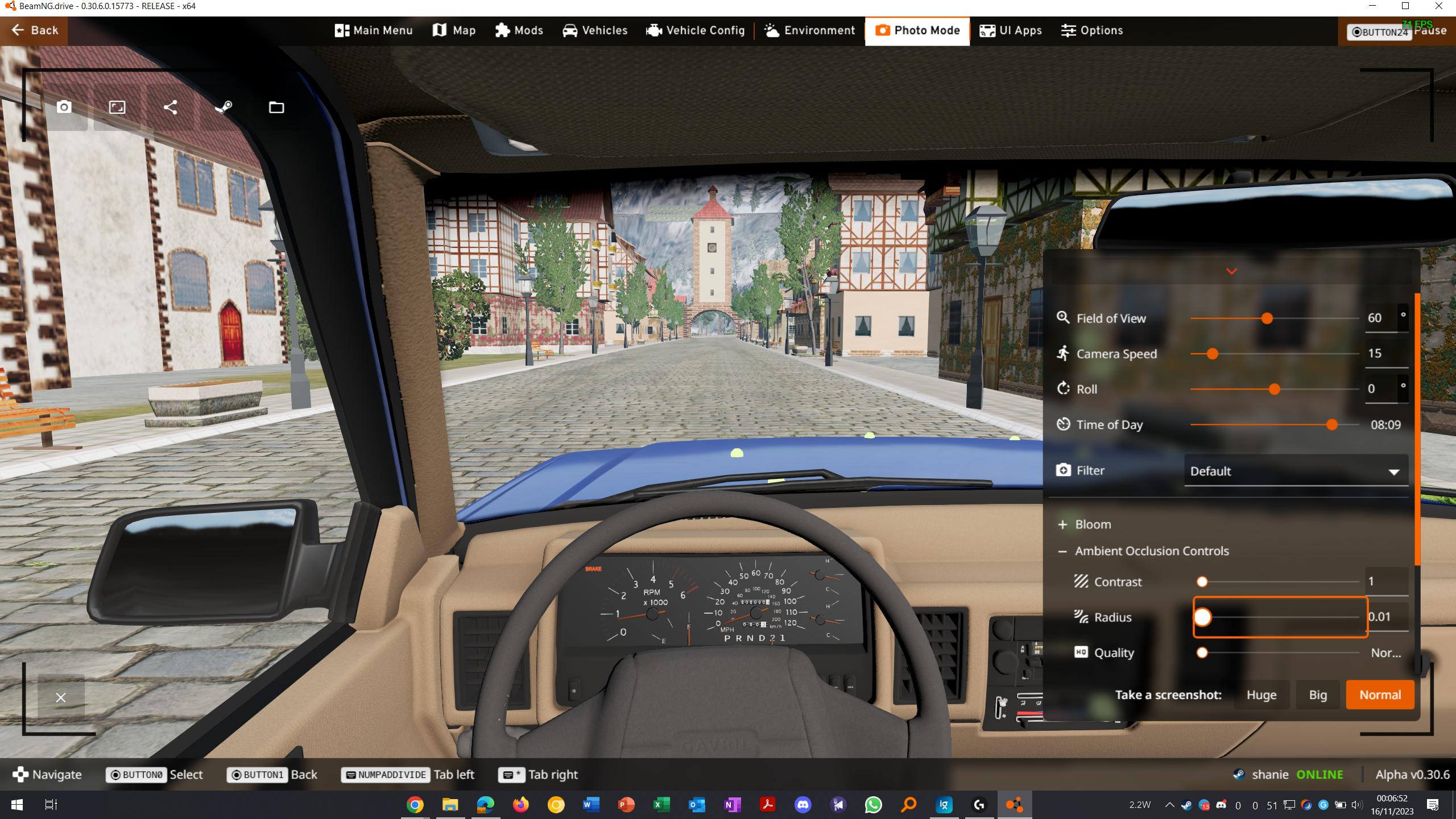The height and width of the screenshot is (819, 1456).
Task: Click the Steam share icon
Action: click(223, 107)
